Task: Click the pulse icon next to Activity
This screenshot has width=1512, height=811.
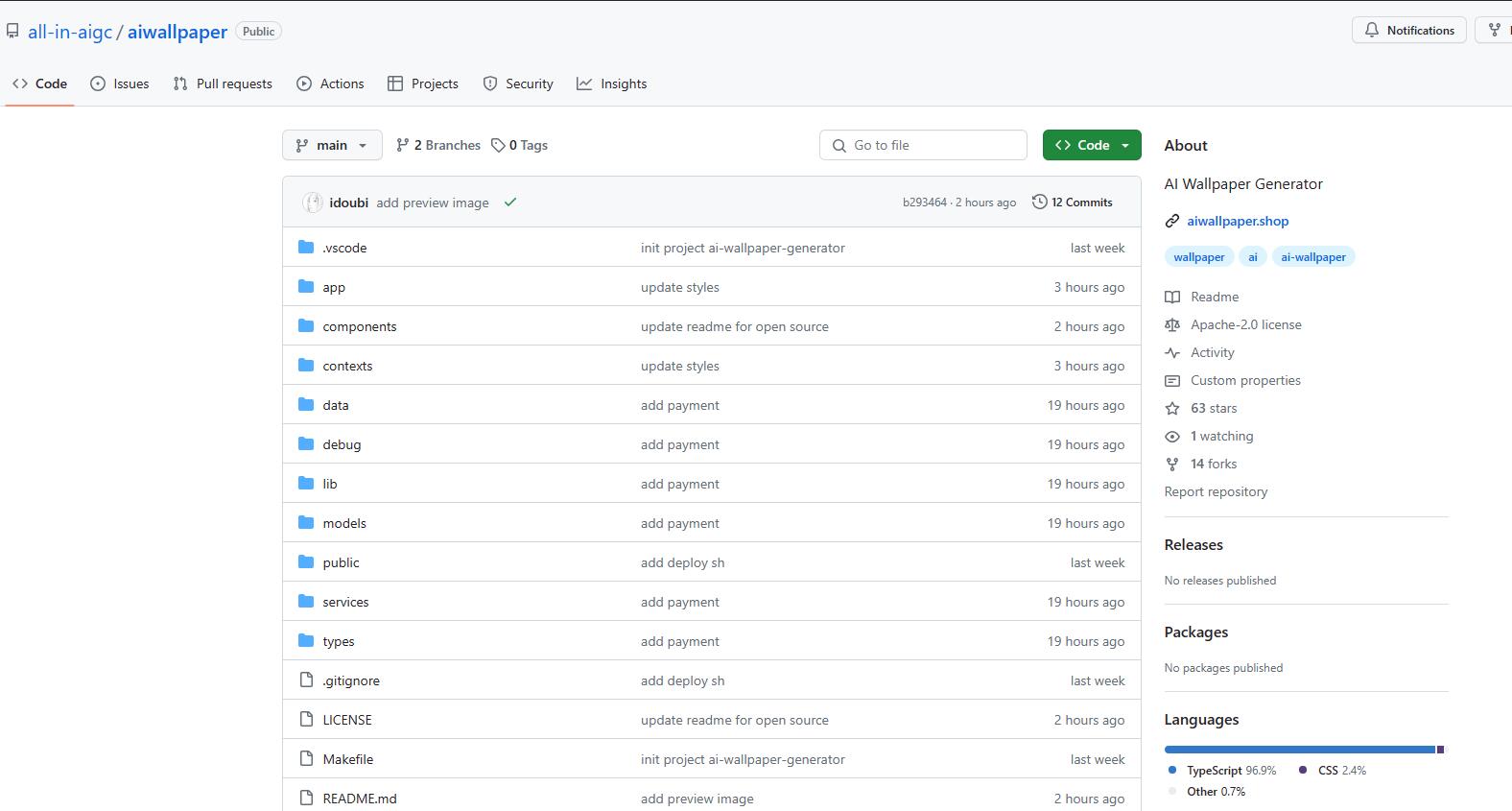Action: pyautogui.click(x=1172, y=352)
